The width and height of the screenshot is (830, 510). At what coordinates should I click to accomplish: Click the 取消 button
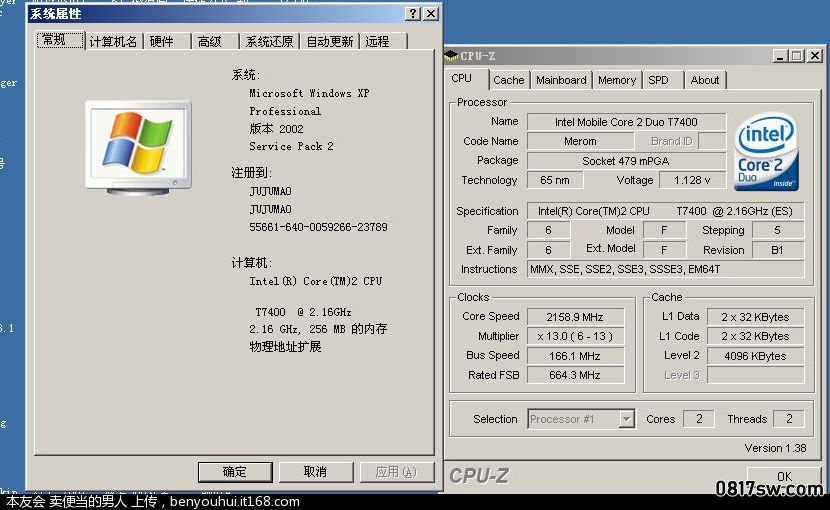click(x=315, y=472)
